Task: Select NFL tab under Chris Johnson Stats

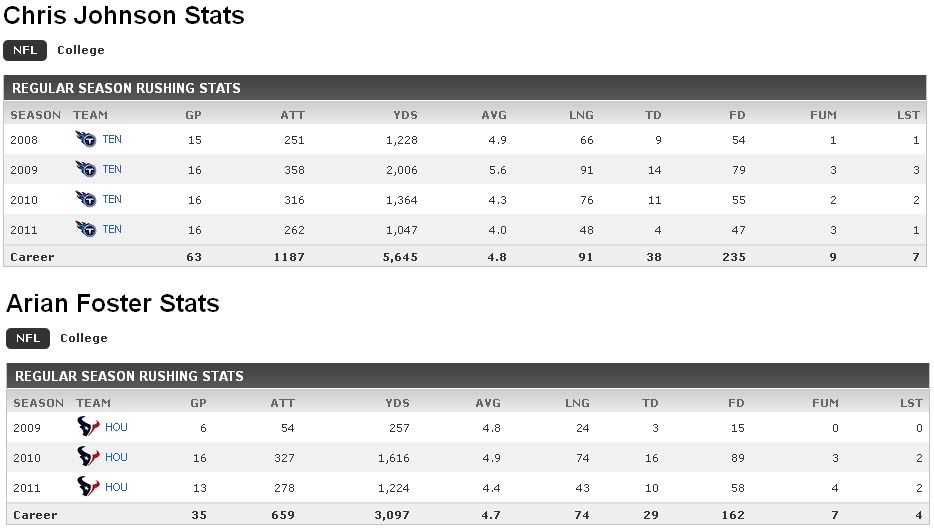Action: click(25, 50)
